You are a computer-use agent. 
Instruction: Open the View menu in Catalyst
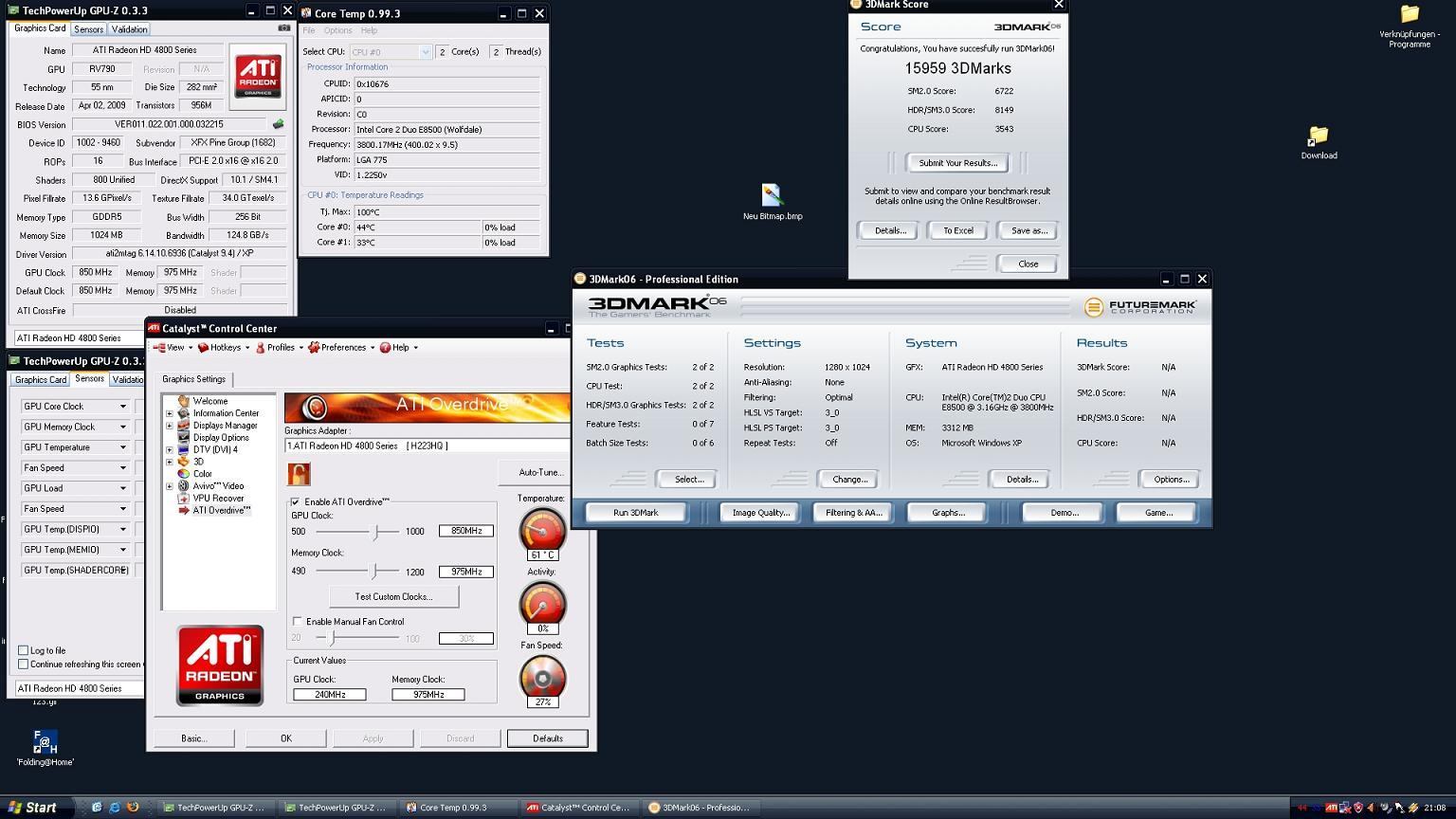172,348
